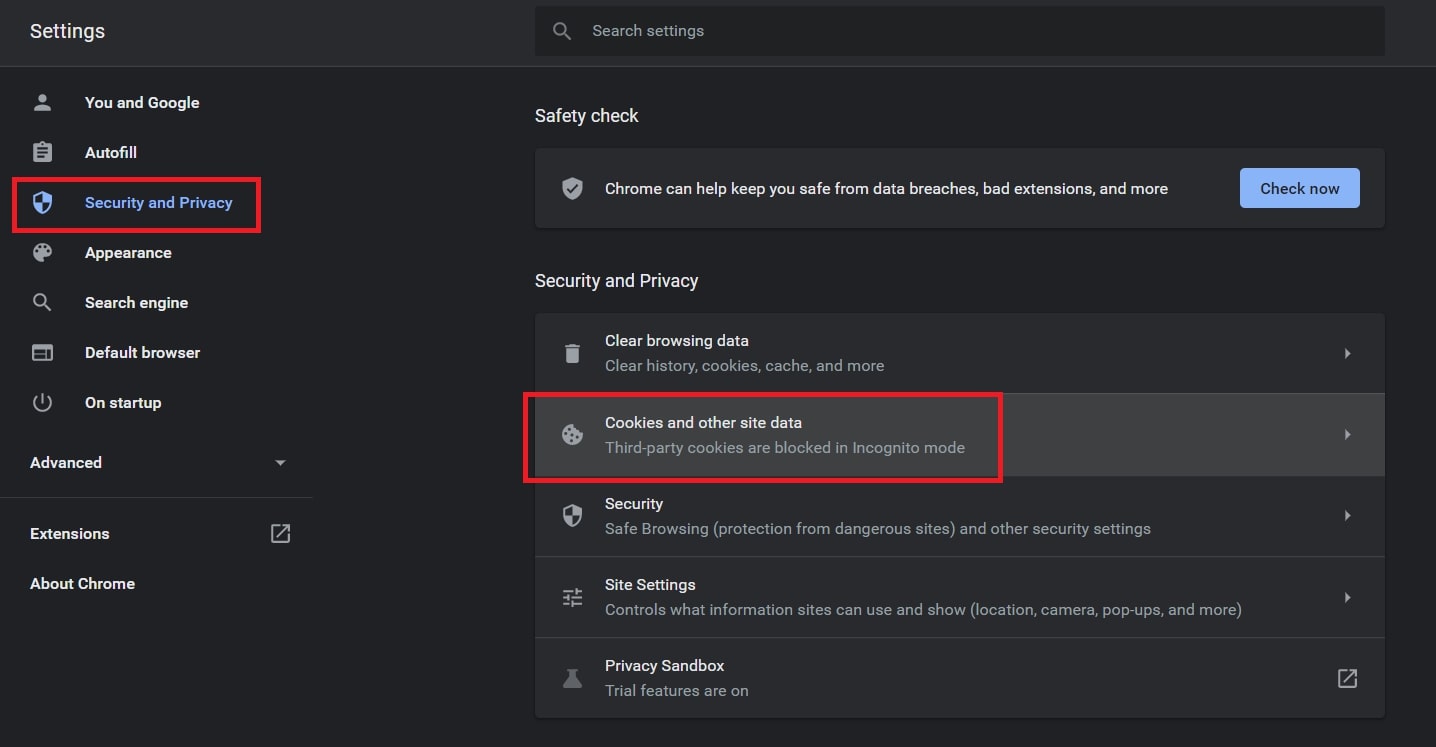Click the Privacy Sandbox flask icon

pos(572,678)
